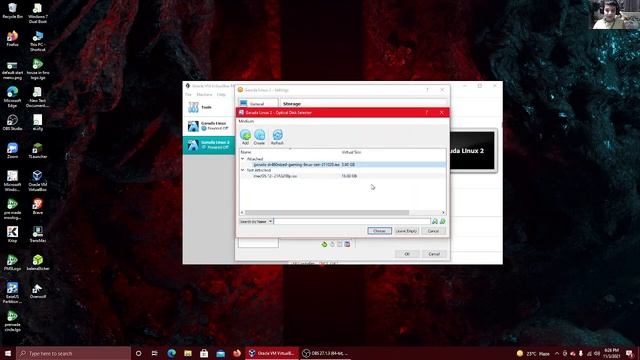Click OK in the Settings window

tap(407, 254)
